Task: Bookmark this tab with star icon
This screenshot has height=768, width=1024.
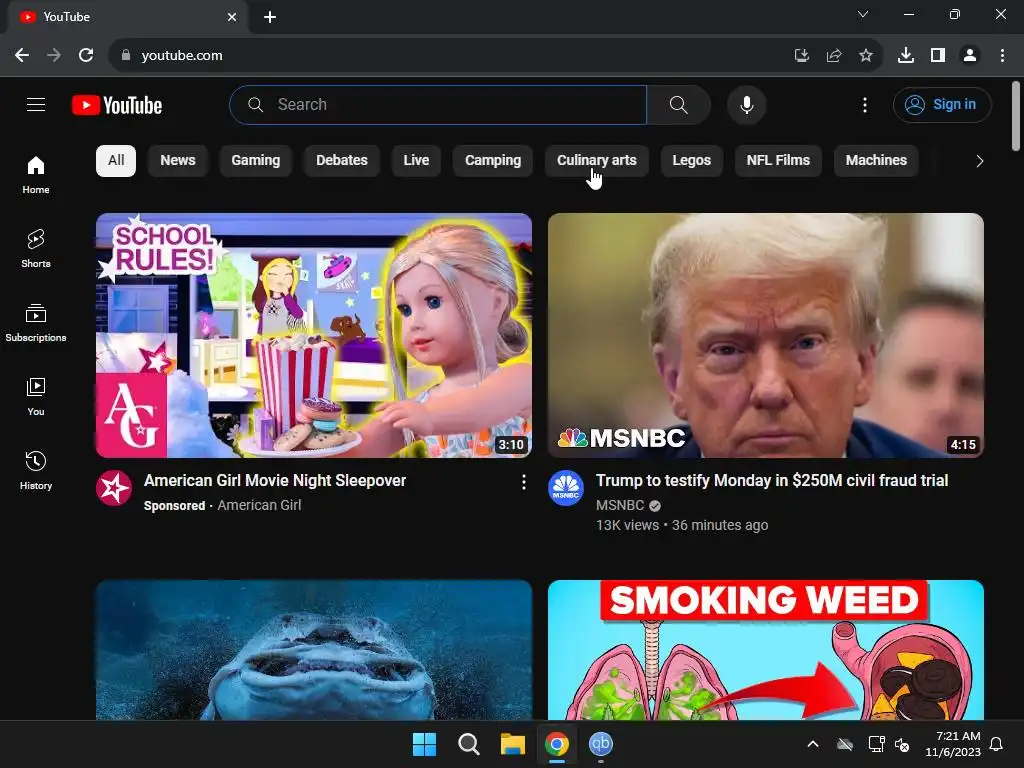Action: (865, 56)
